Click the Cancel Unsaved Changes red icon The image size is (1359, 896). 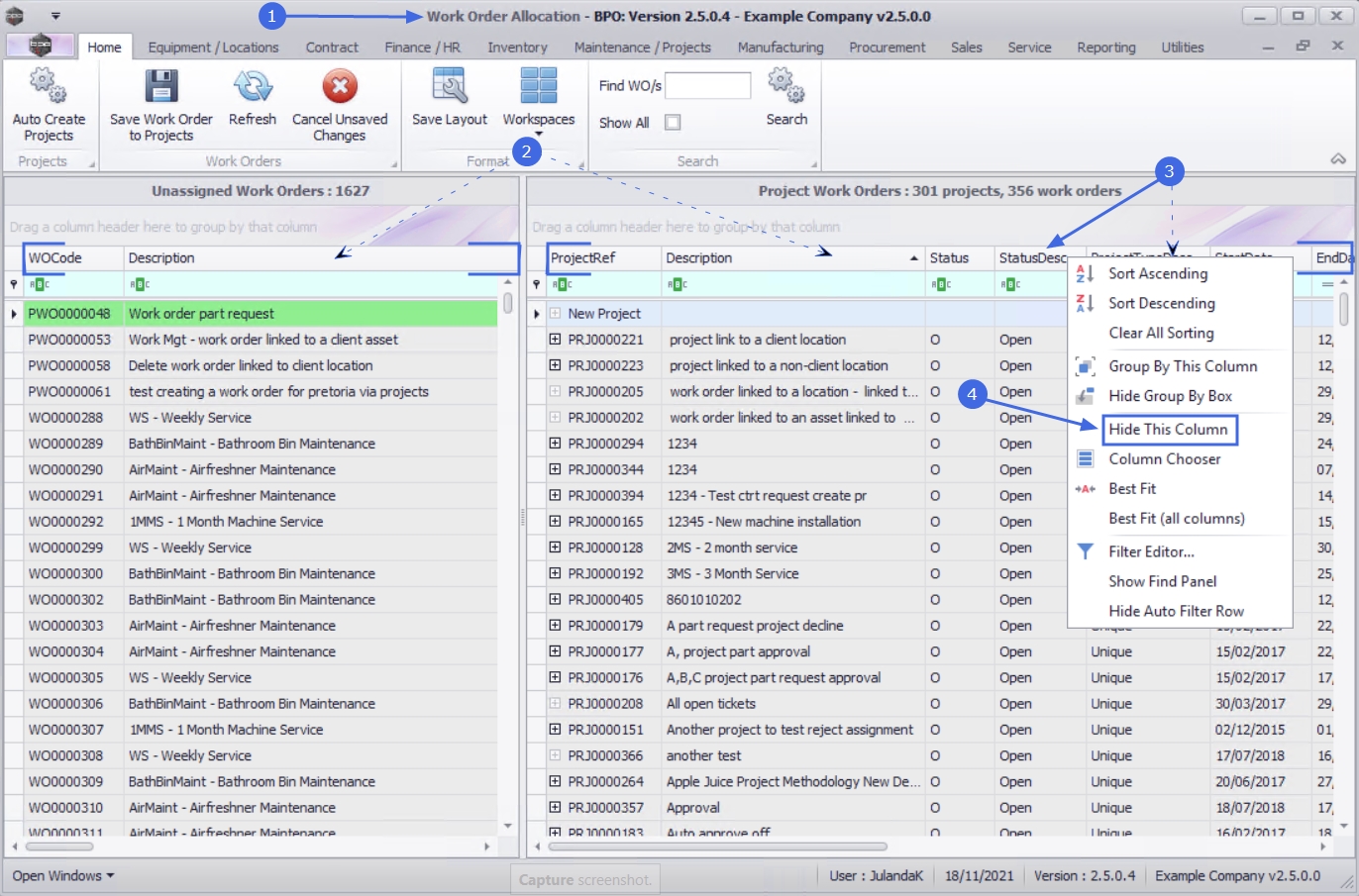[x=340, y=86]
